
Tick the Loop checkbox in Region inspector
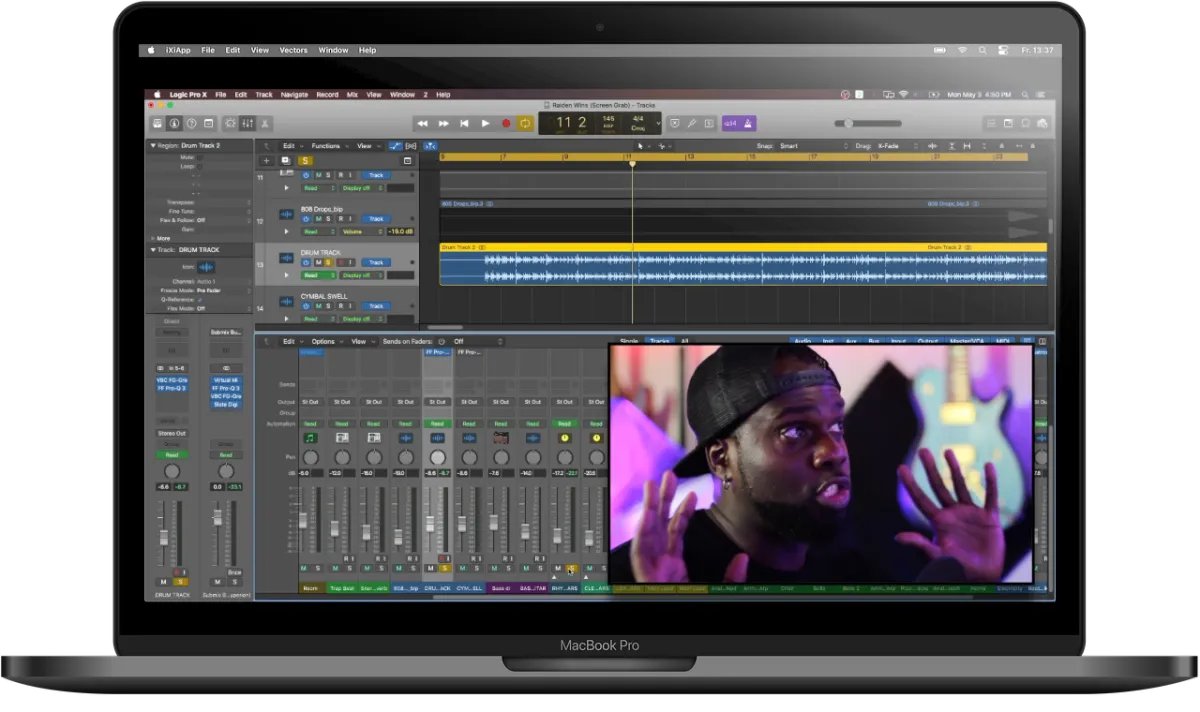point(199,166)
